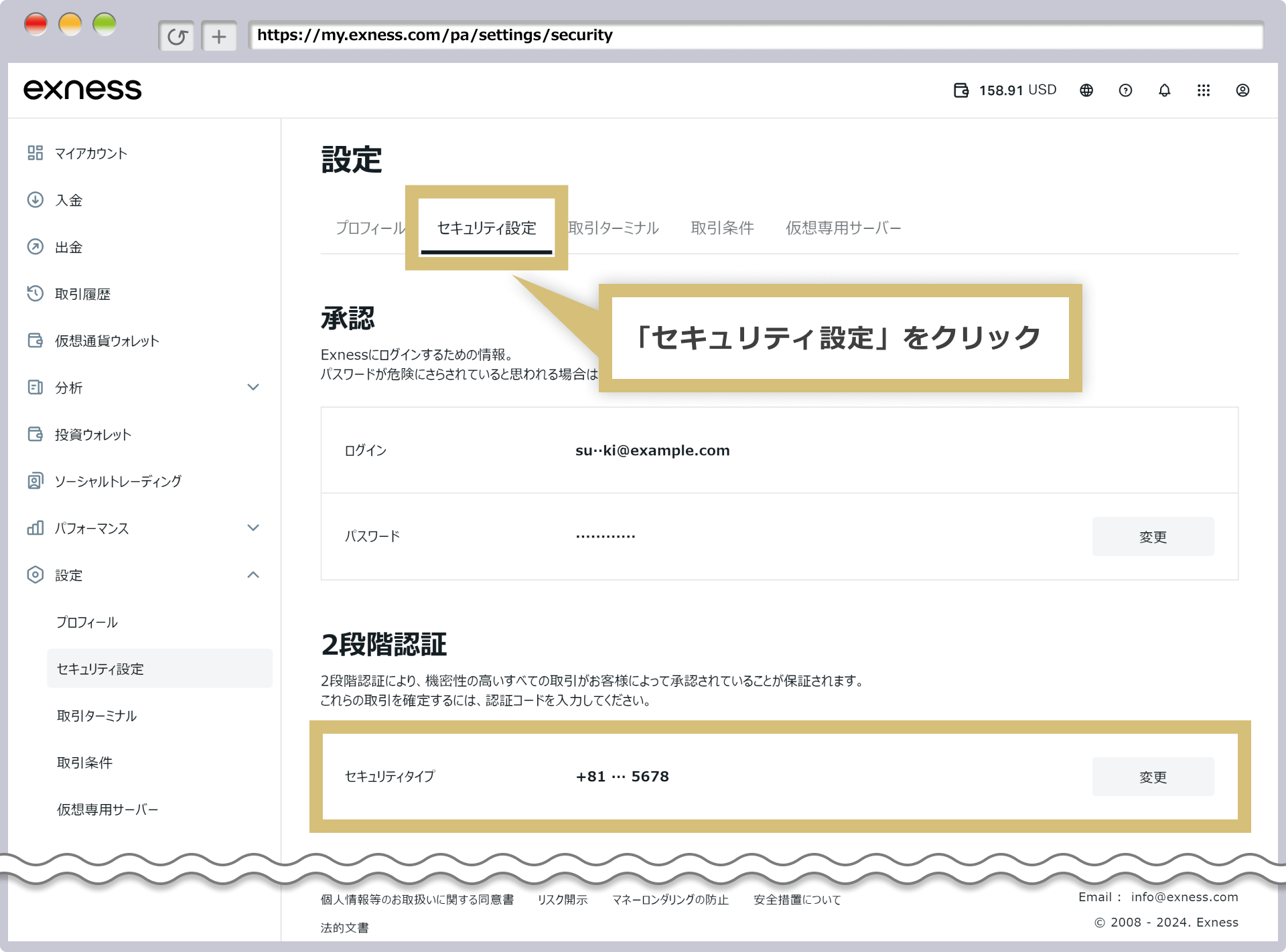Click the ソーシャルトレーディング icon
This screenshot has height=952, width=1286.
(35, 481)
